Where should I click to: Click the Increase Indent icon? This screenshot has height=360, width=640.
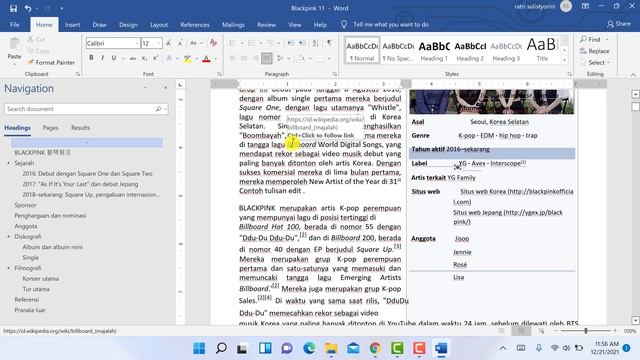[x=302, y=43]
